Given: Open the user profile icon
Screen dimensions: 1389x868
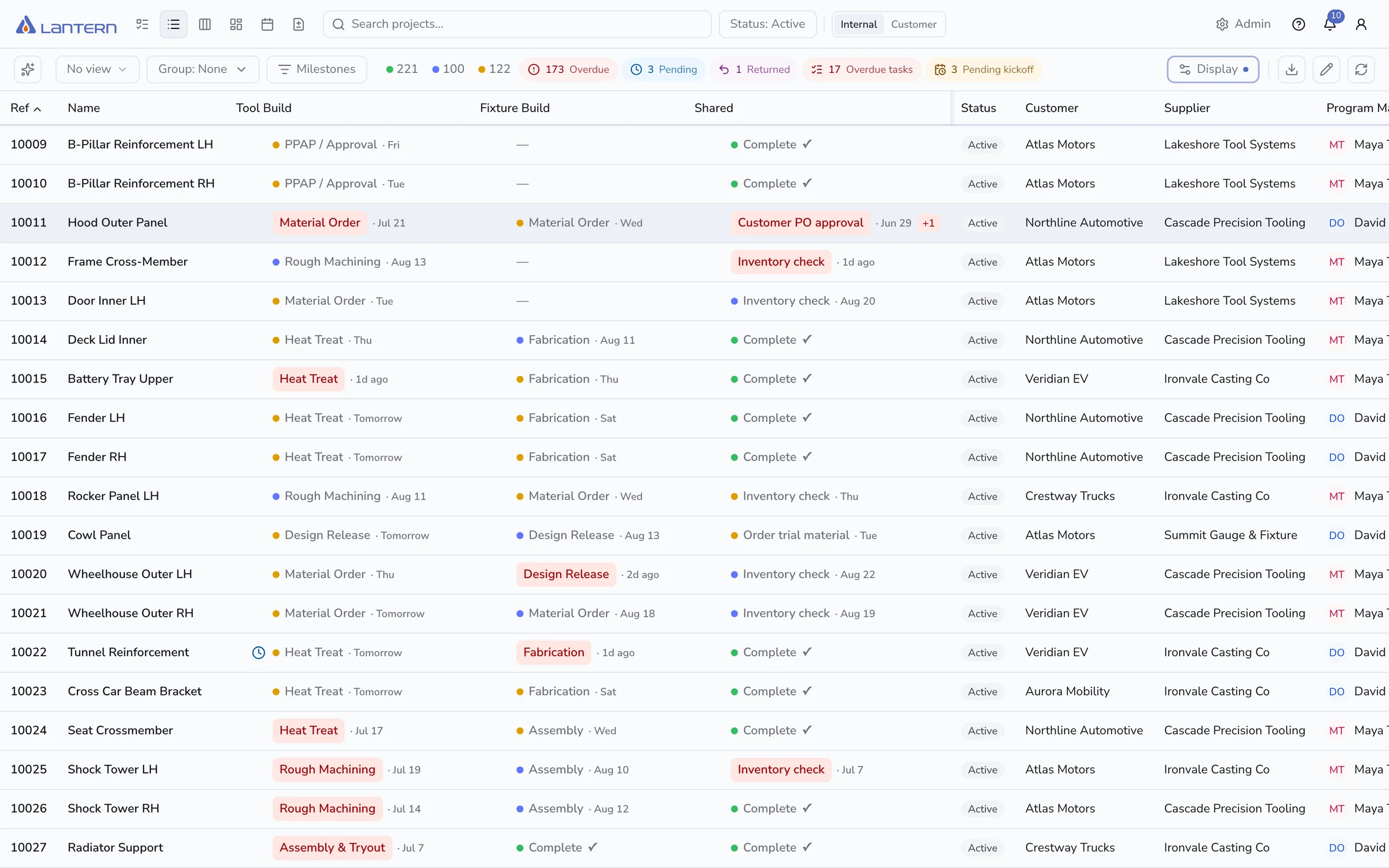Looking at the screenshot, I should click(1361, 24).
